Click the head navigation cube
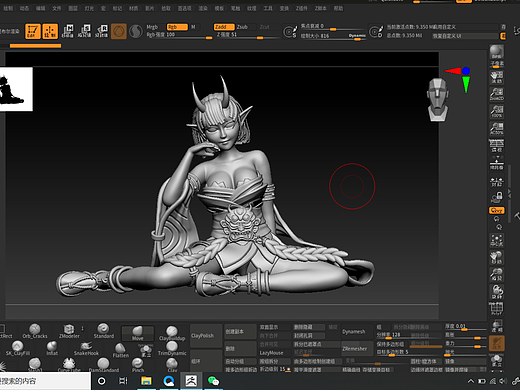The height and width of the screenshot is (390, 520). coord(437,99)
